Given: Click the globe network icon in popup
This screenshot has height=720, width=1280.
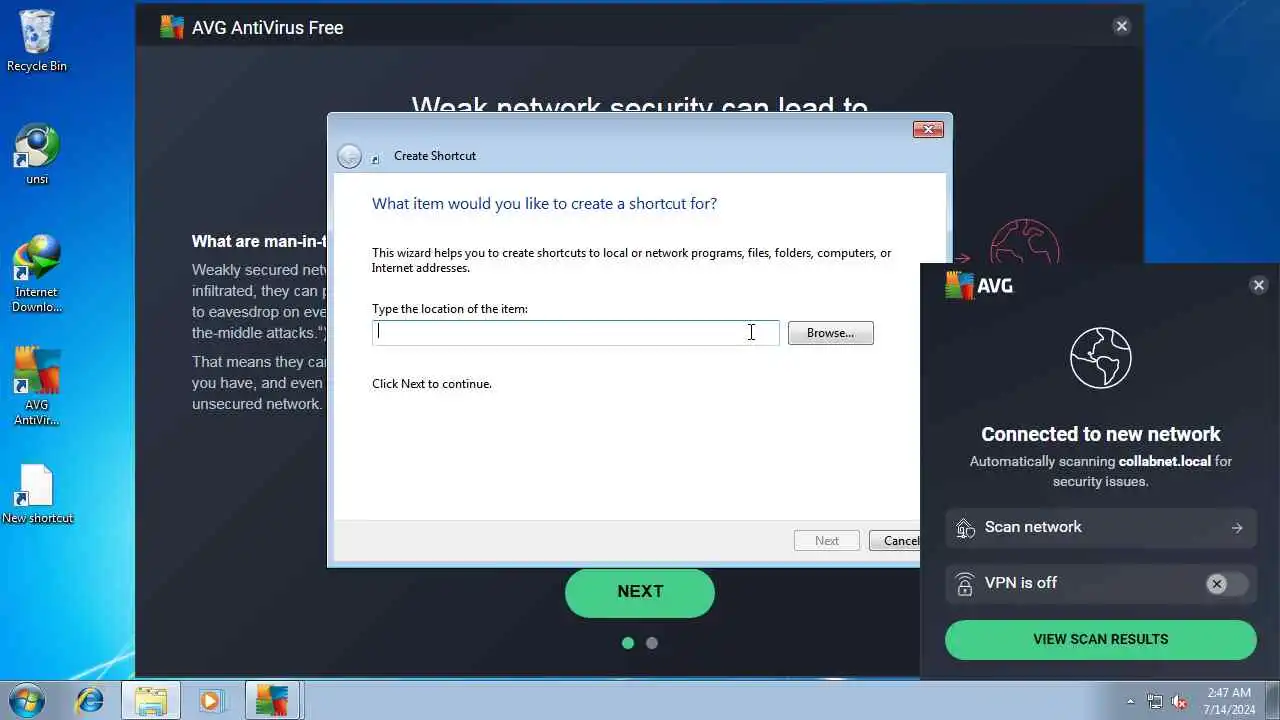Looking at the screenshot, I should pyautogui.click(x=1100, y=358).
